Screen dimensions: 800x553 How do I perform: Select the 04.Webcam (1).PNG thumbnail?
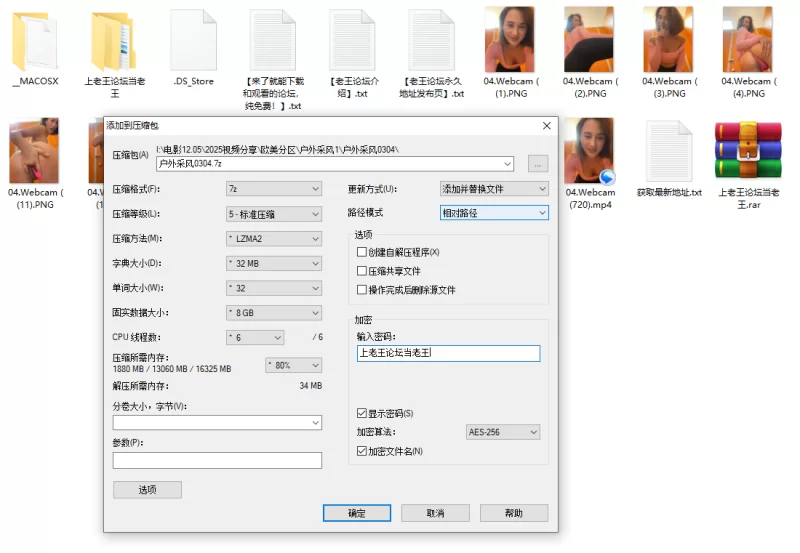[x=510, y=39]
